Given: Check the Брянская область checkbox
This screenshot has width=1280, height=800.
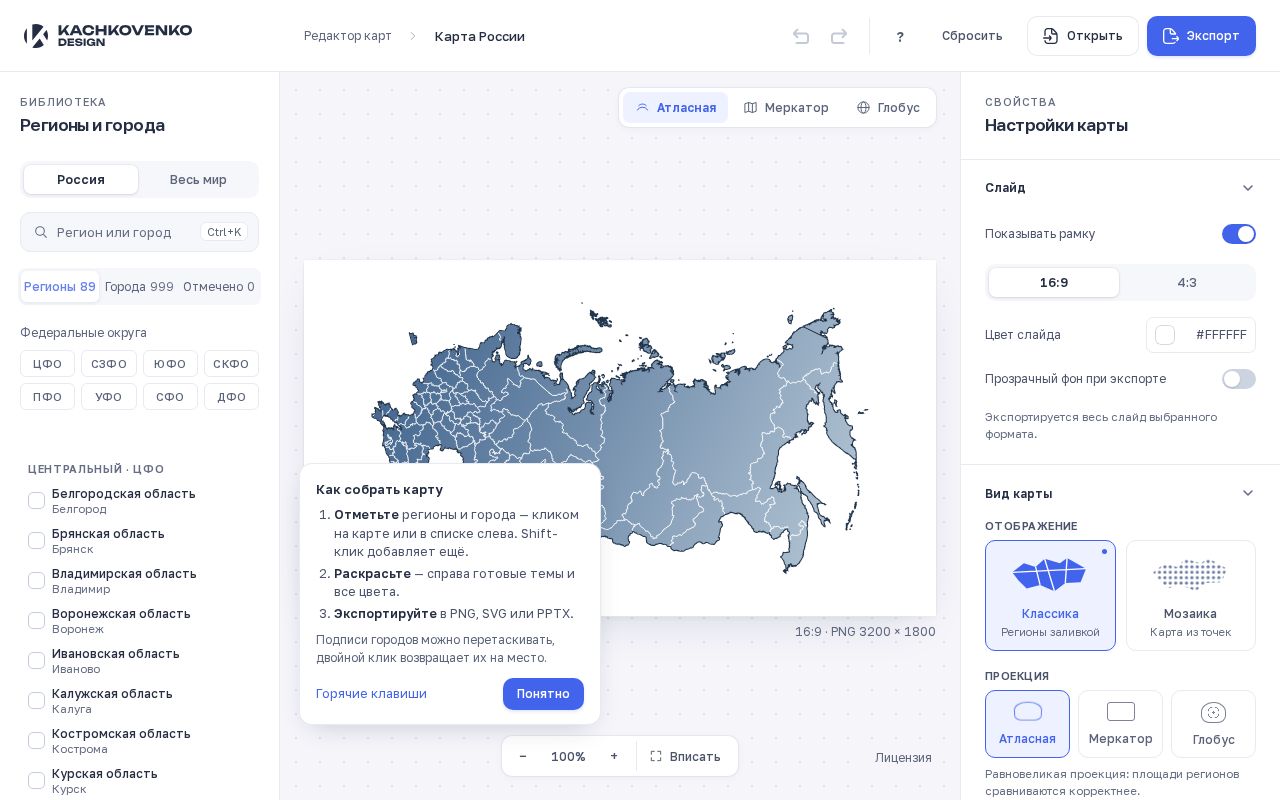Looking at the screenshot, I should (36, 541).
